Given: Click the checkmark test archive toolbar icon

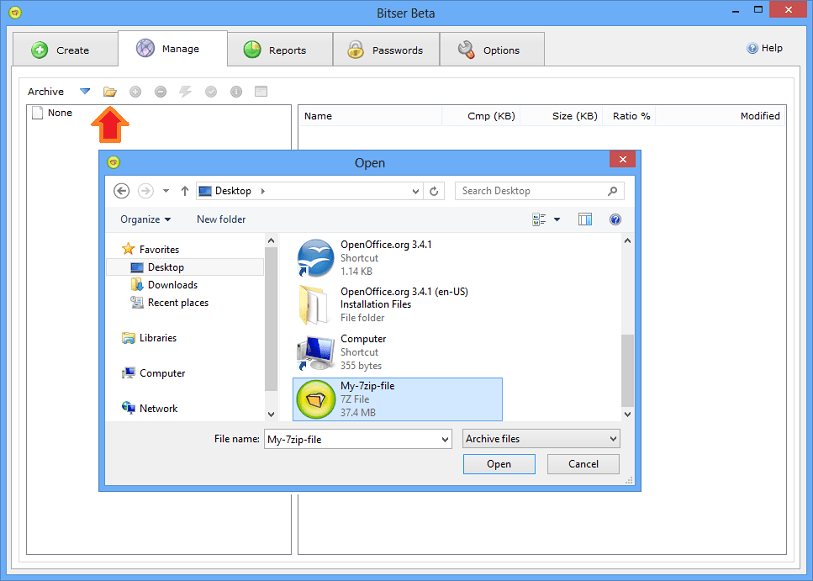Looking at the screenshot, I should pyautogui.click(x=211, y=92).
